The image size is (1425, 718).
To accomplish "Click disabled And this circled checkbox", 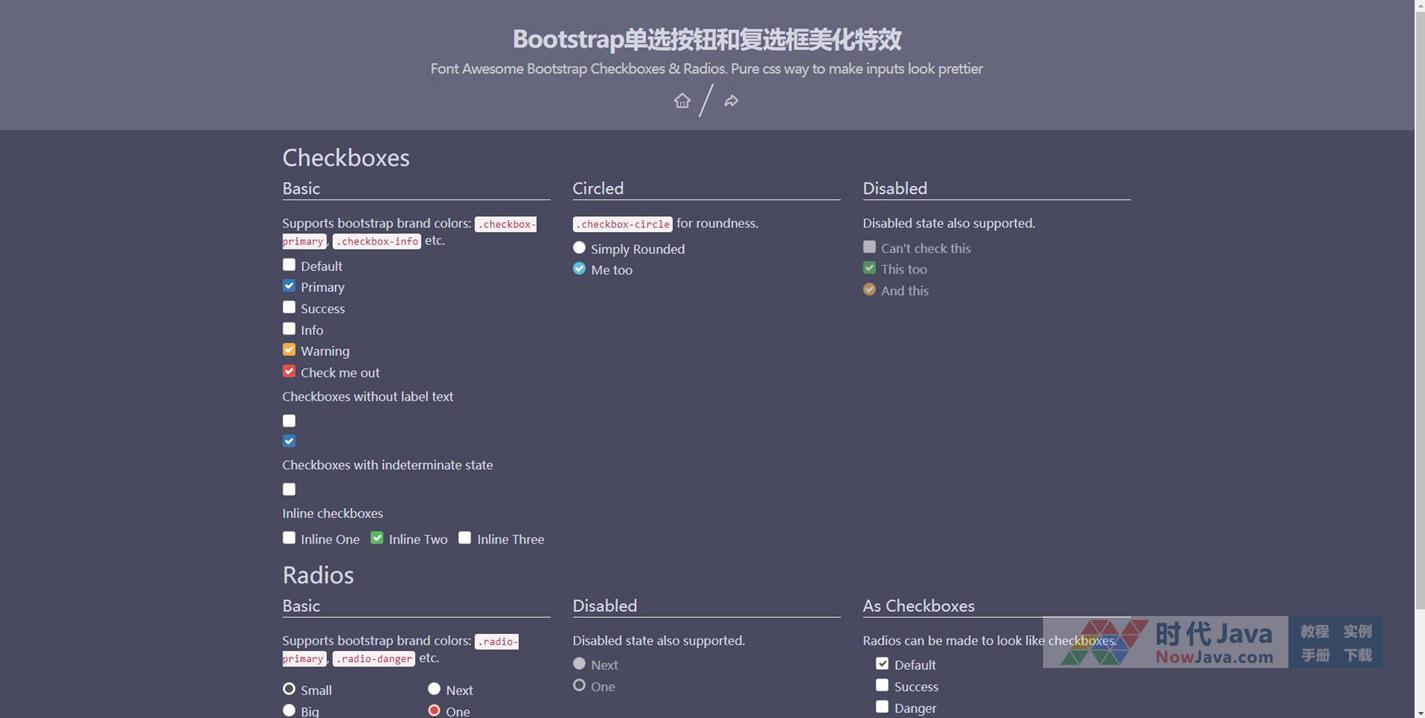I will click(x=869, y=290).
